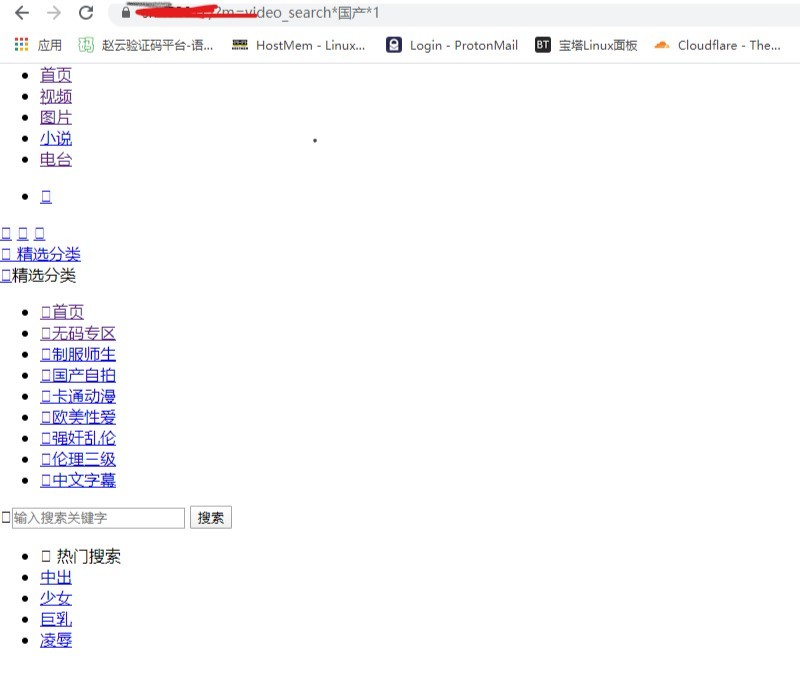The image size is (800, 698).
Task: Click the 赵云验证码平台 bookmark icon
Action: [x=86, y=44]
